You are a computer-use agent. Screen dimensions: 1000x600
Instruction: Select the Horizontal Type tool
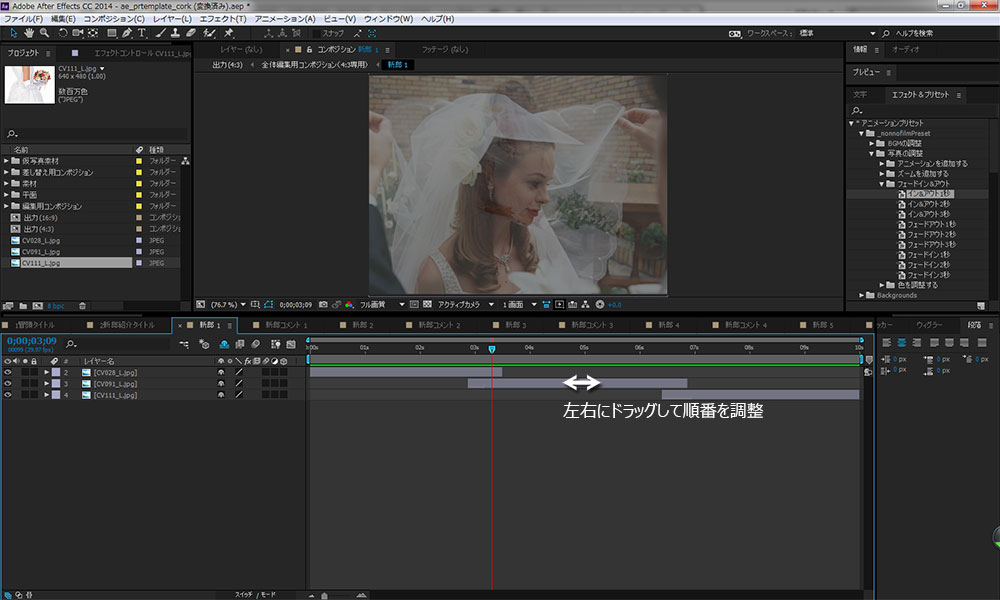(143, 33)
